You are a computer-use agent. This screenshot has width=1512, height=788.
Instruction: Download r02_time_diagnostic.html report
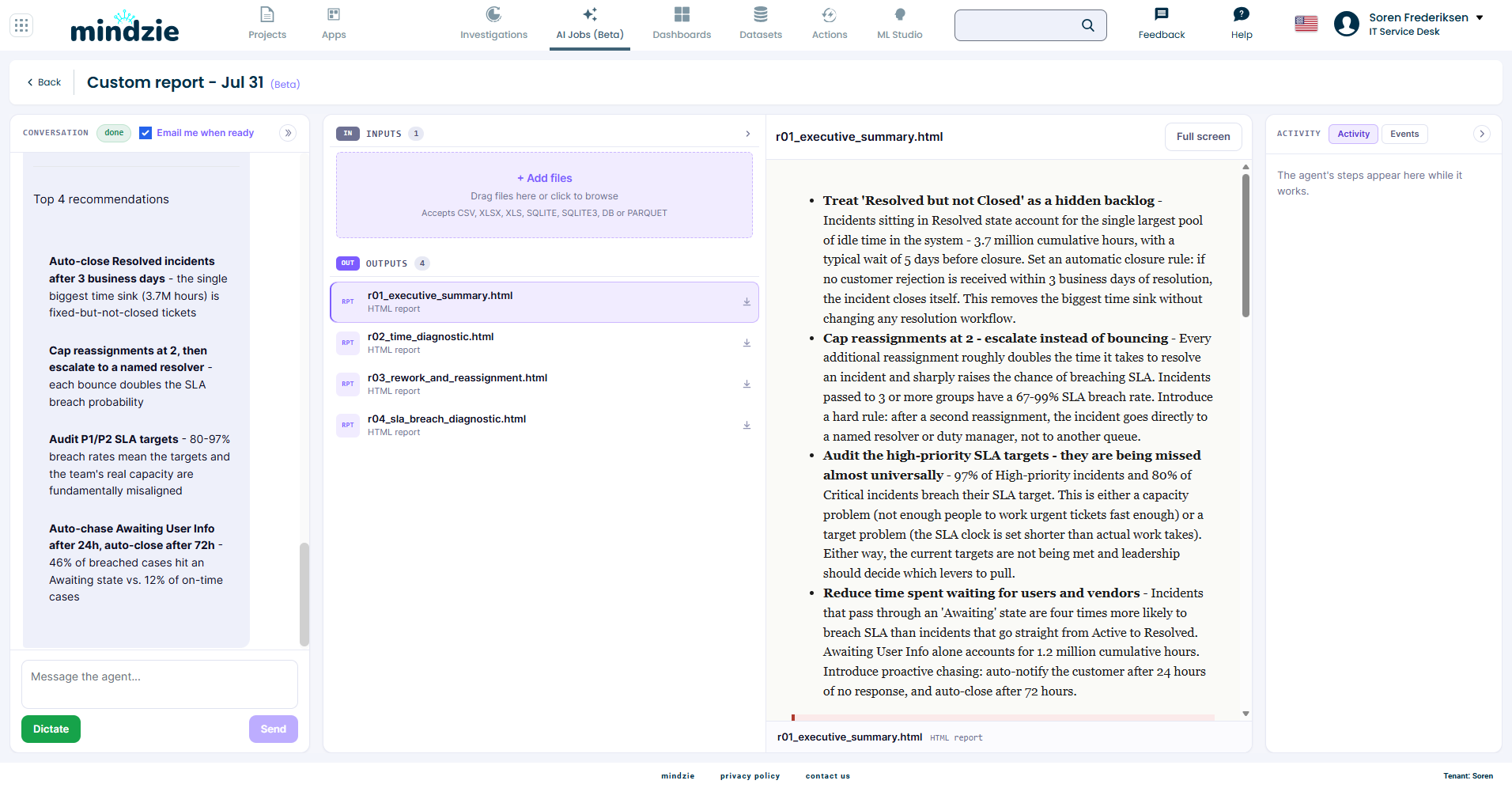tap(747, 343)
